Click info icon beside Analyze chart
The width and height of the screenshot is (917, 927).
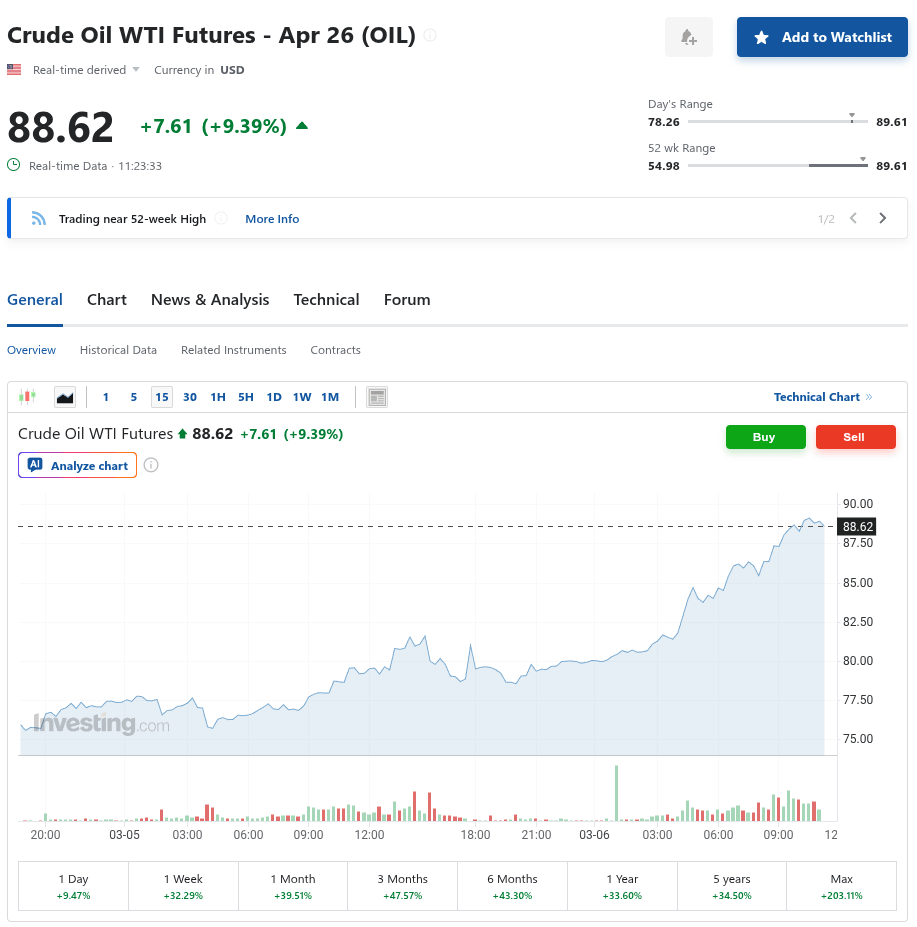(x=151, y=465)
